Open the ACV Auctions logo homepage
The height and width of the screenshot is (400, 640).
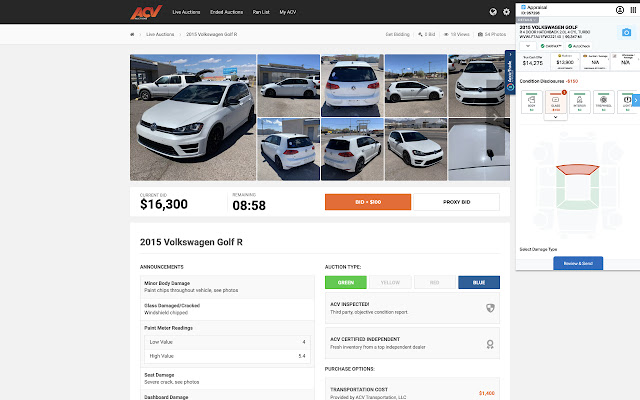[146, 12]
